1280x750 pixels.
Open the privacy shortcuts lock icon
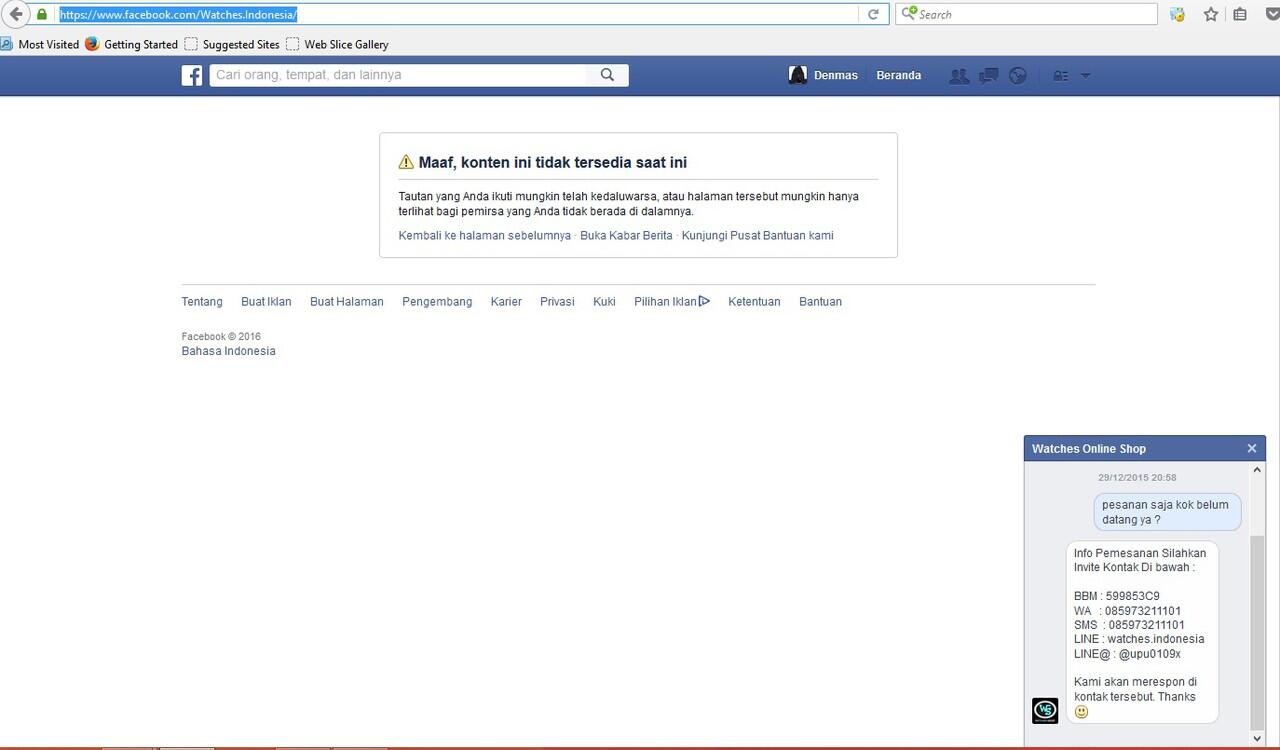pos(1061,76)
